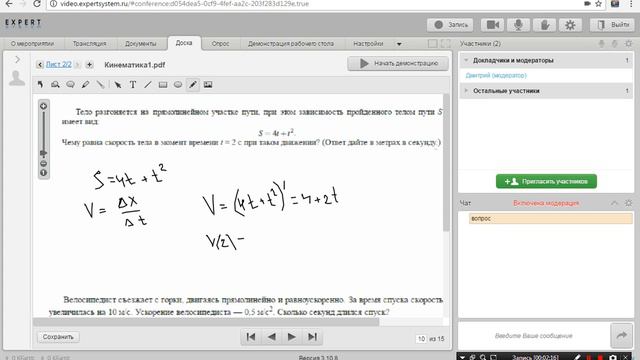640x360 pixels.
Task: Collapse the Докладчики и модераторы group
Action: pyautogui.click(x=466, y=60)
